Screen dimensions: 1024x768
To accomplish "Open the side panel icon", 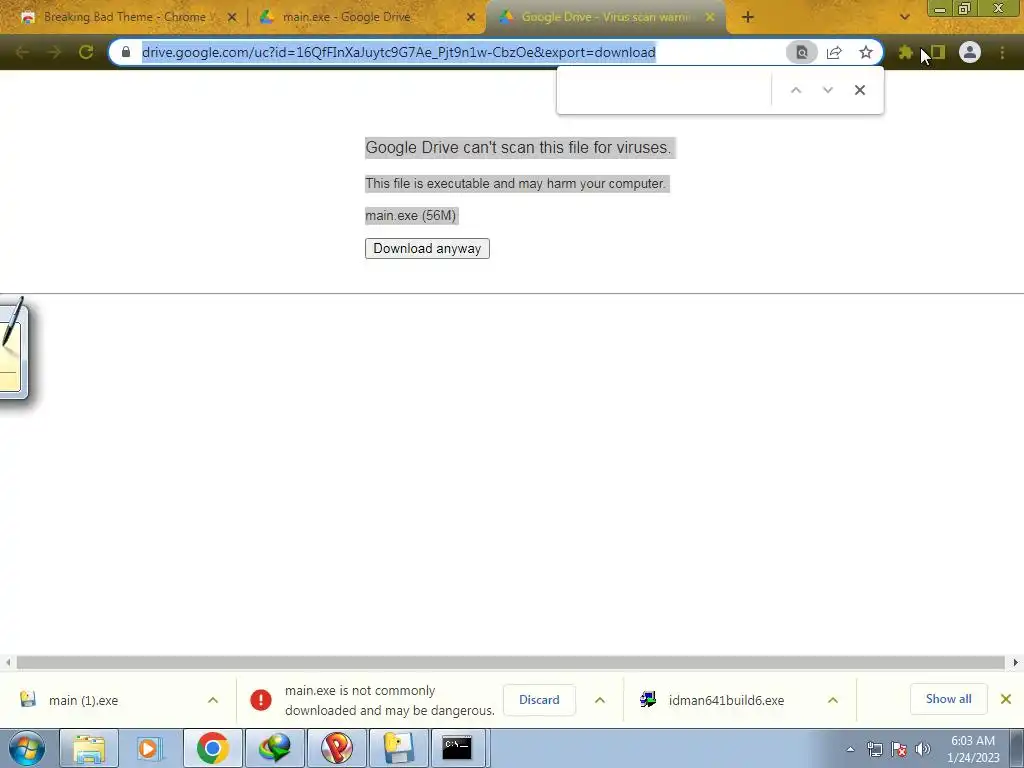I will (938, 52).
